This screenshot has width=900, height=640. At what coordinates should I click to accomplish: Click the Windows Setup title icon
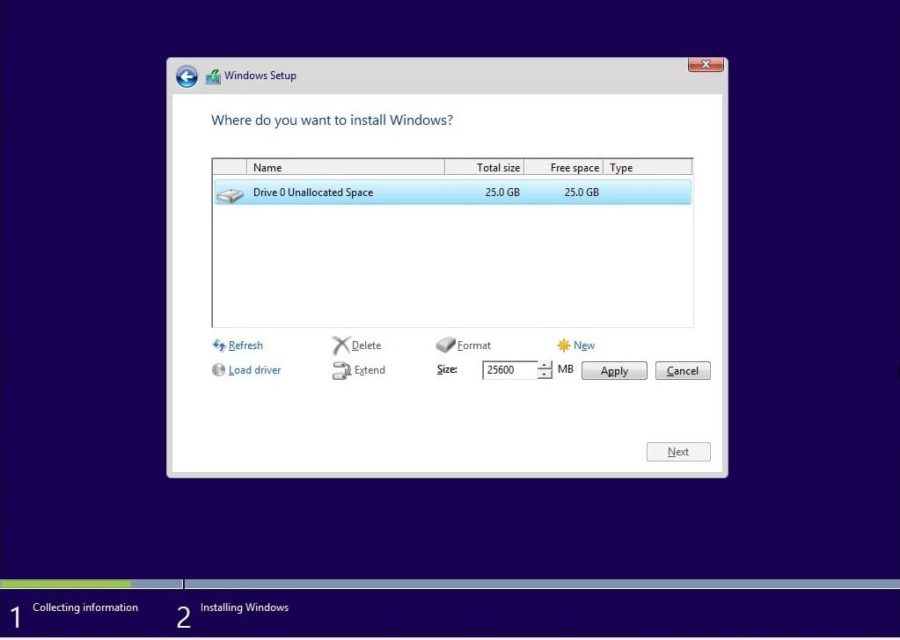coord(213,76)
